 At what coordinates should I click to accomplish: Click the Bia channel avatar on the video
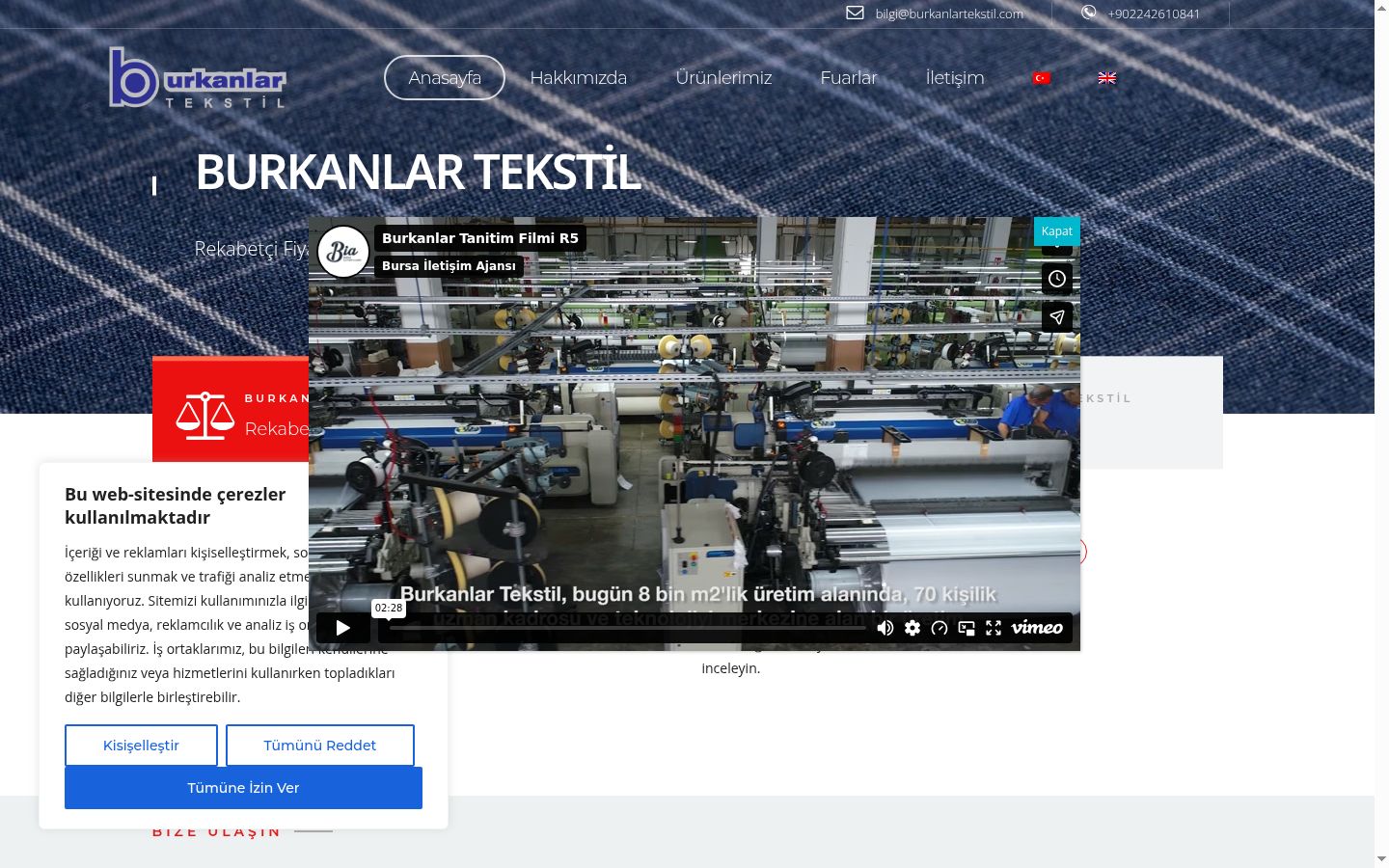point(343,252)
